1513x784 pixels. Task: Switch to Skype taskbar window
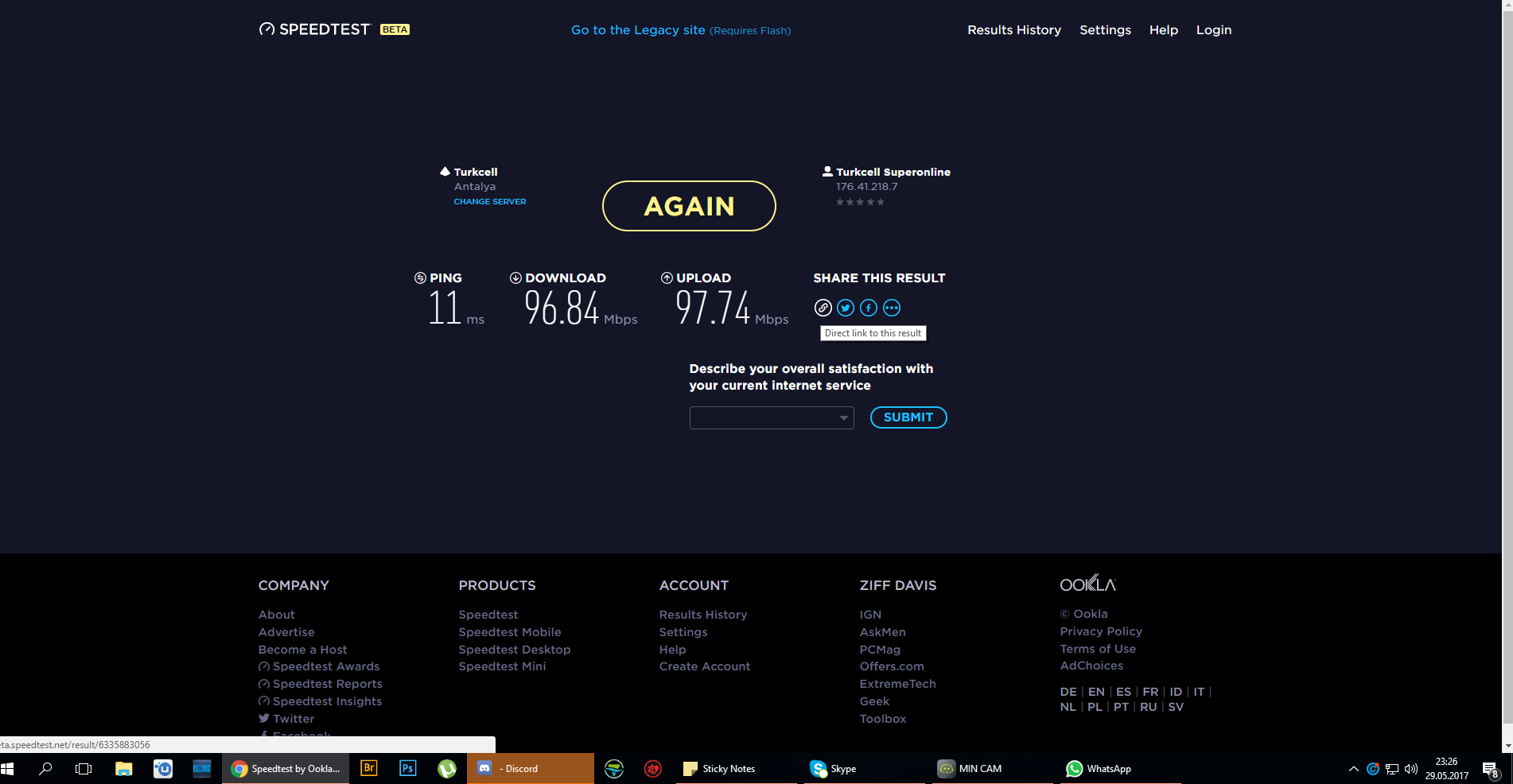point(865,769)
